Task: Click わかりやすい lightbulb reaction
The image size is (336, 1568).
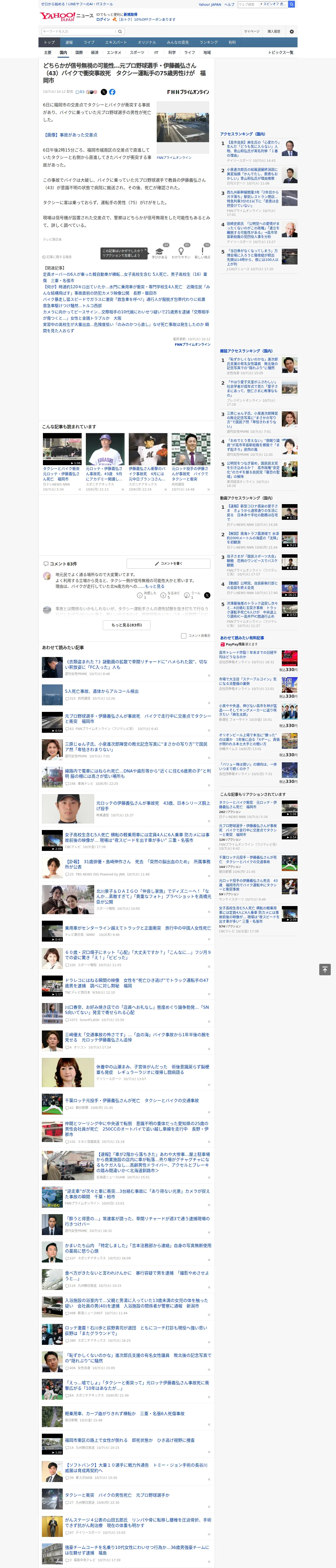Action: pos(181,253)
